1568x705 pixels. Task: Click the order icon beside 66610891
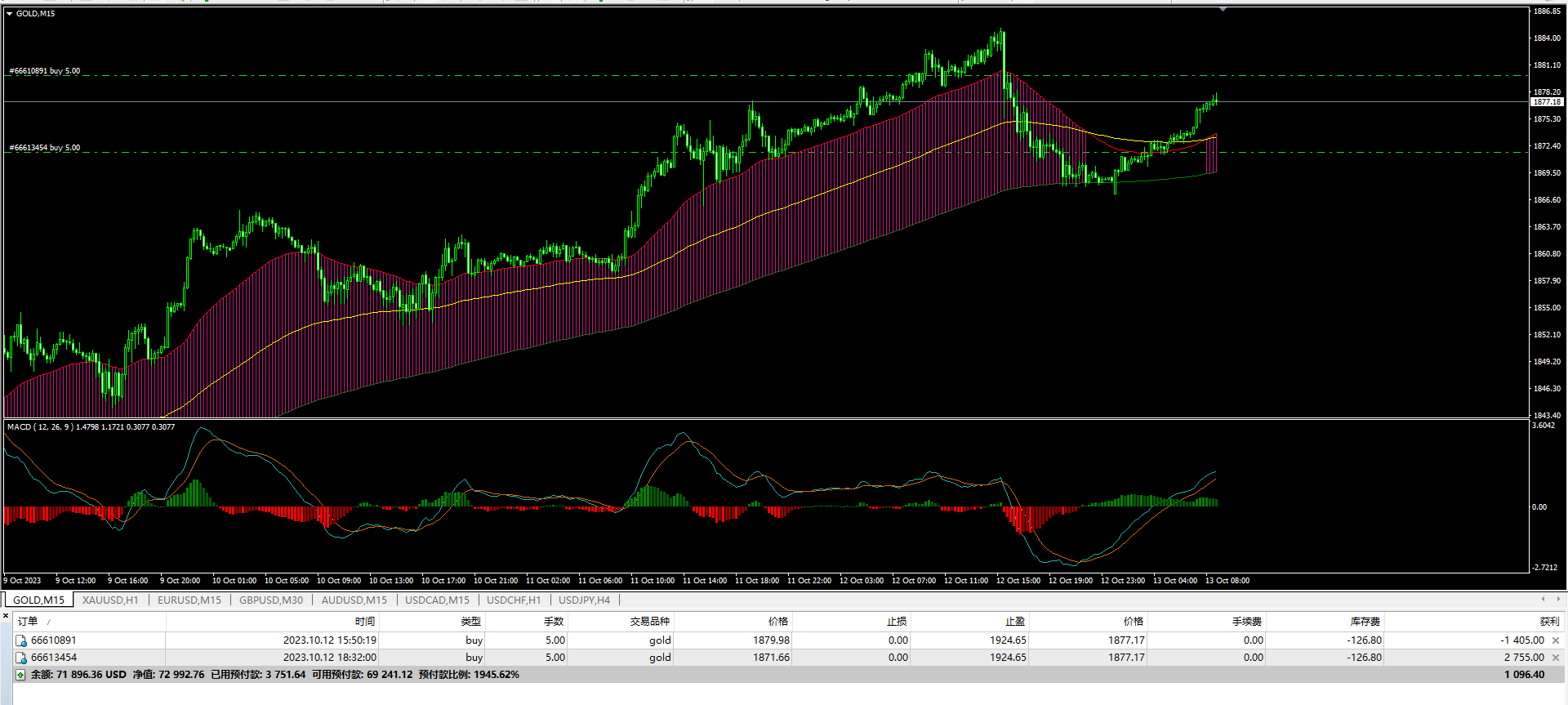(x=21, y=640)
